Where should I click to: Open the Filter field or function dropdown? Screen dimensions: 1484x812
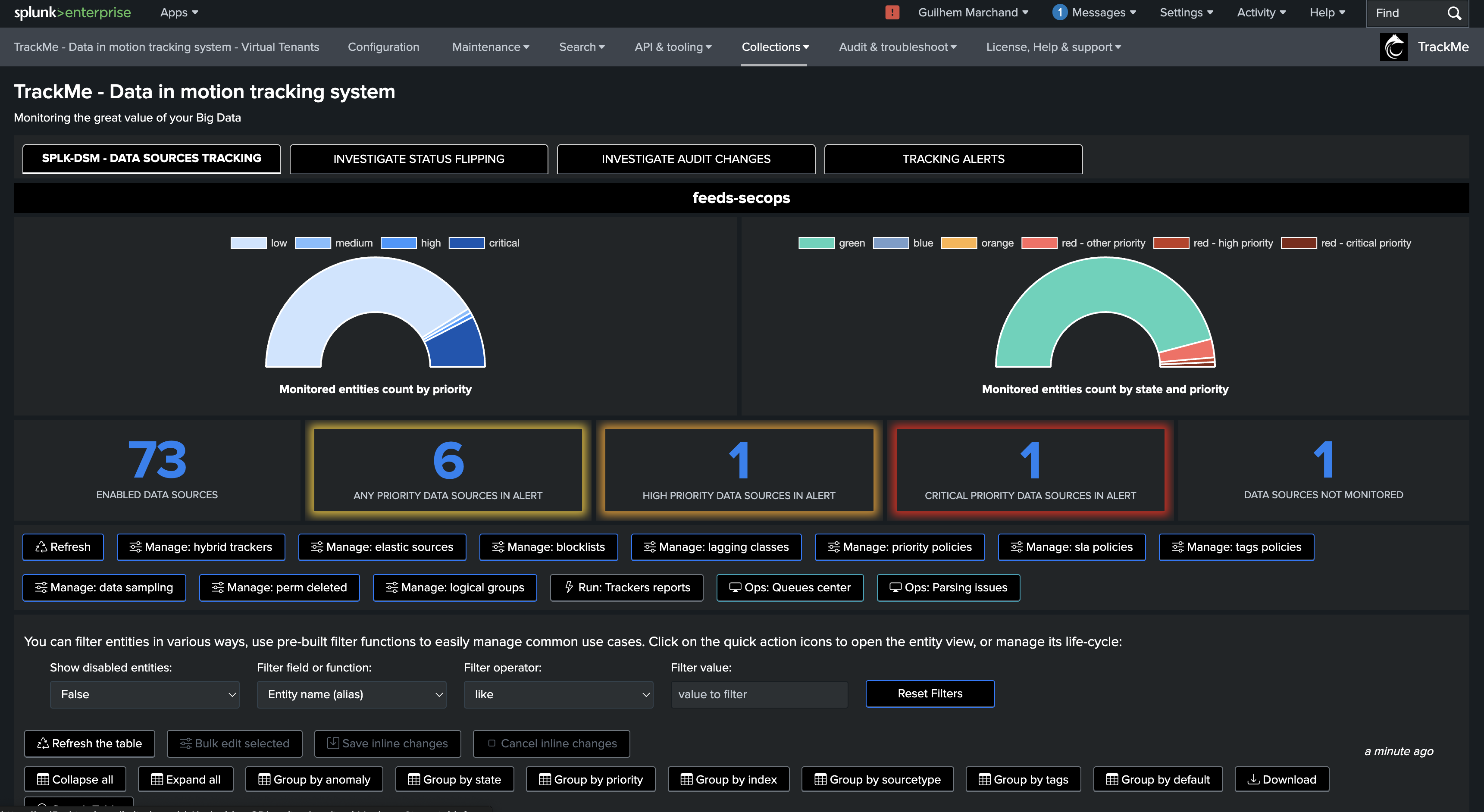coord(351,694)
